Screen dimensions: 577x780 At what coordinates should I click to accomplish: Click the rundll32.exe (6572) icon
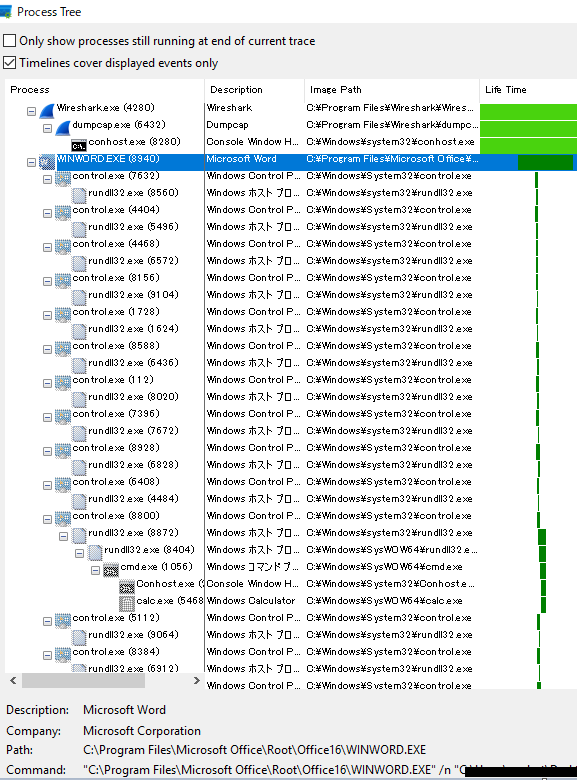coord(79,264)
